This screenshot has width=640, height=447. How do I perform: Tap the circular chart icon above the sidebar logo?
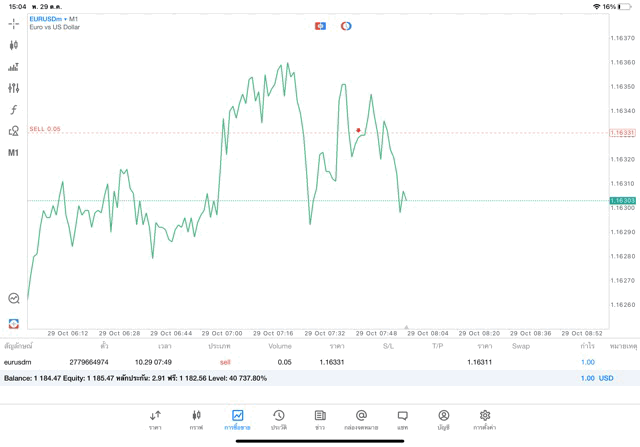point(13,298)
